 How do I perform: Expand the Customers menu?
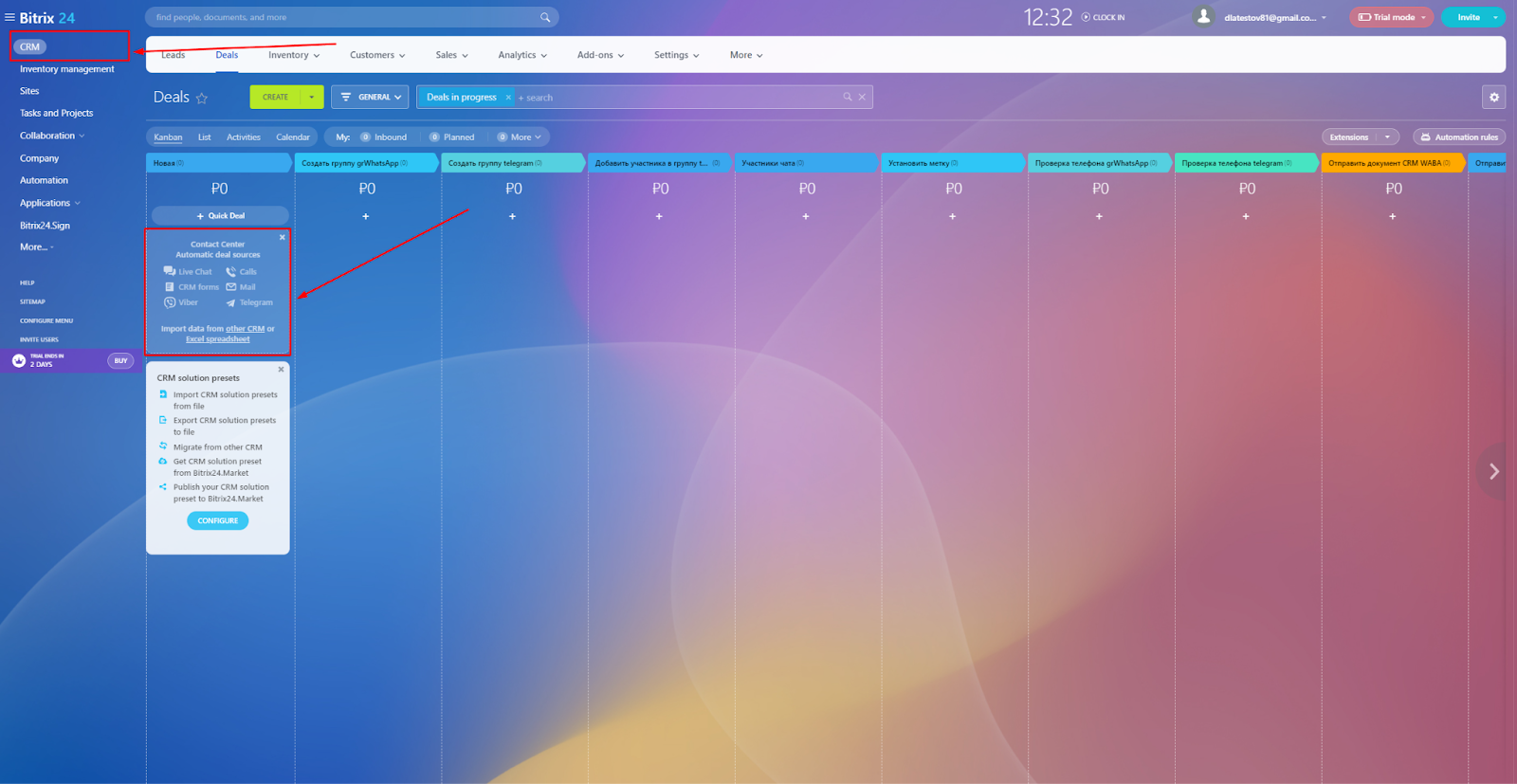(377, 55)
